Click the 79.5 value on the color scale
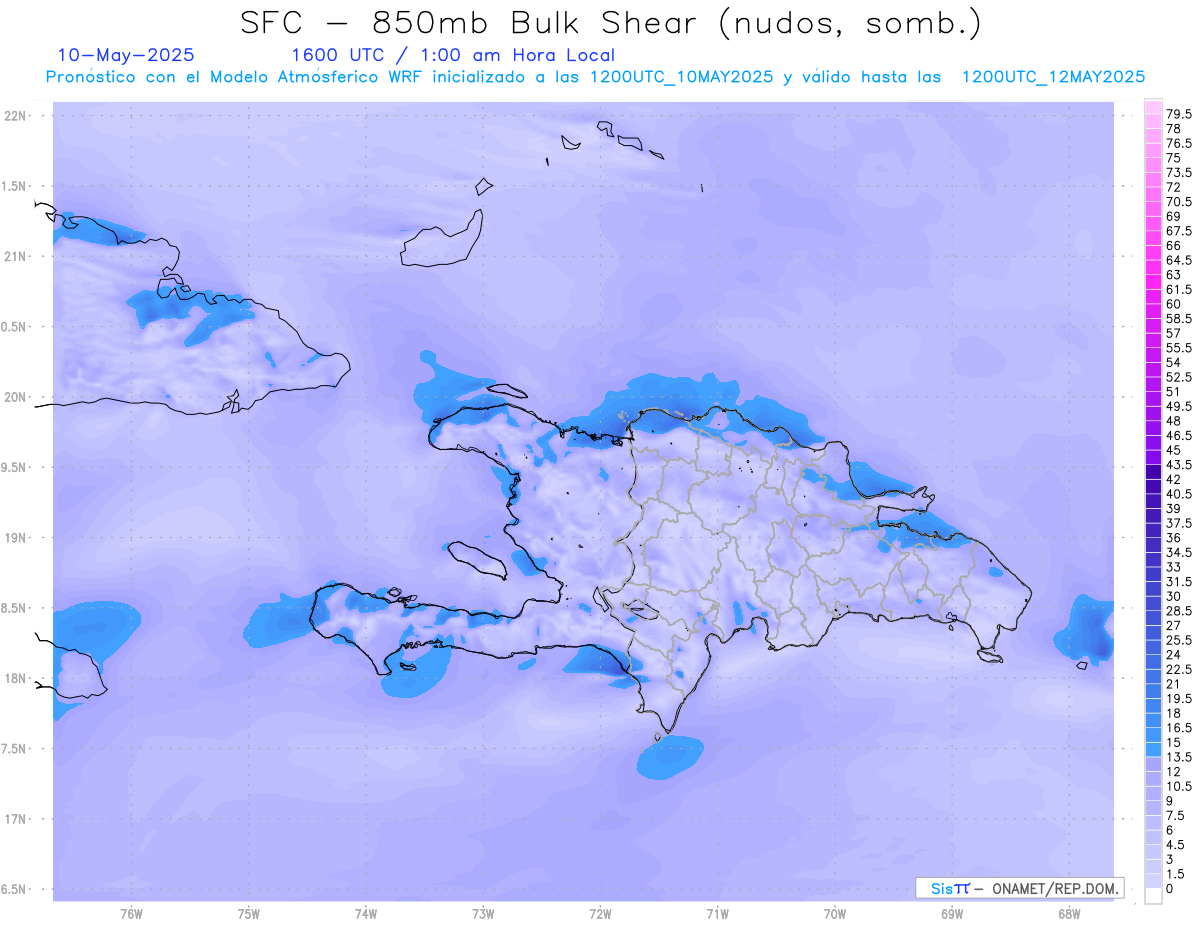The height and width of the screenshot is (927, 1200). (x=1178, y=115)
